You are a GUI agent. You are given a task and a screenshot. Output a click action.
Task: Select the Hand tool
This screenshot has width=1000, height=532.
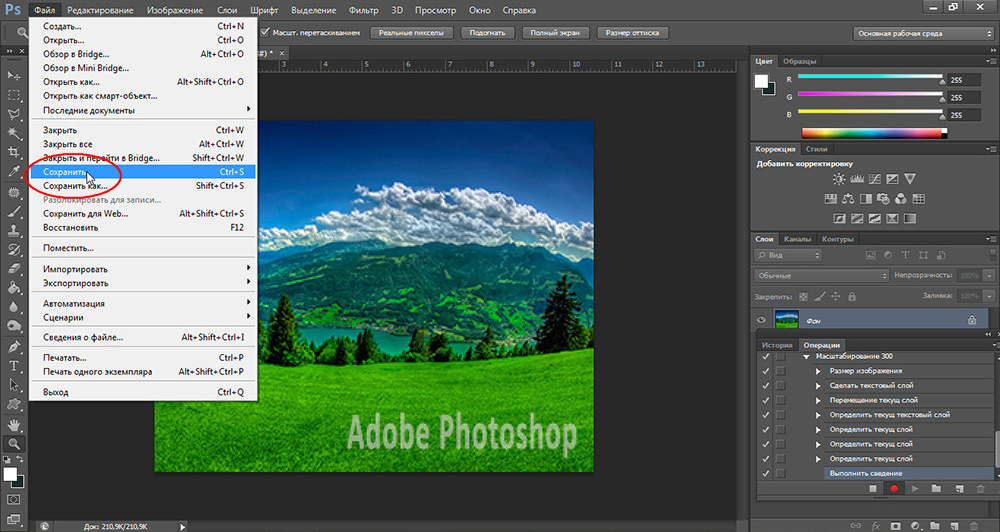tap(13, 424)
